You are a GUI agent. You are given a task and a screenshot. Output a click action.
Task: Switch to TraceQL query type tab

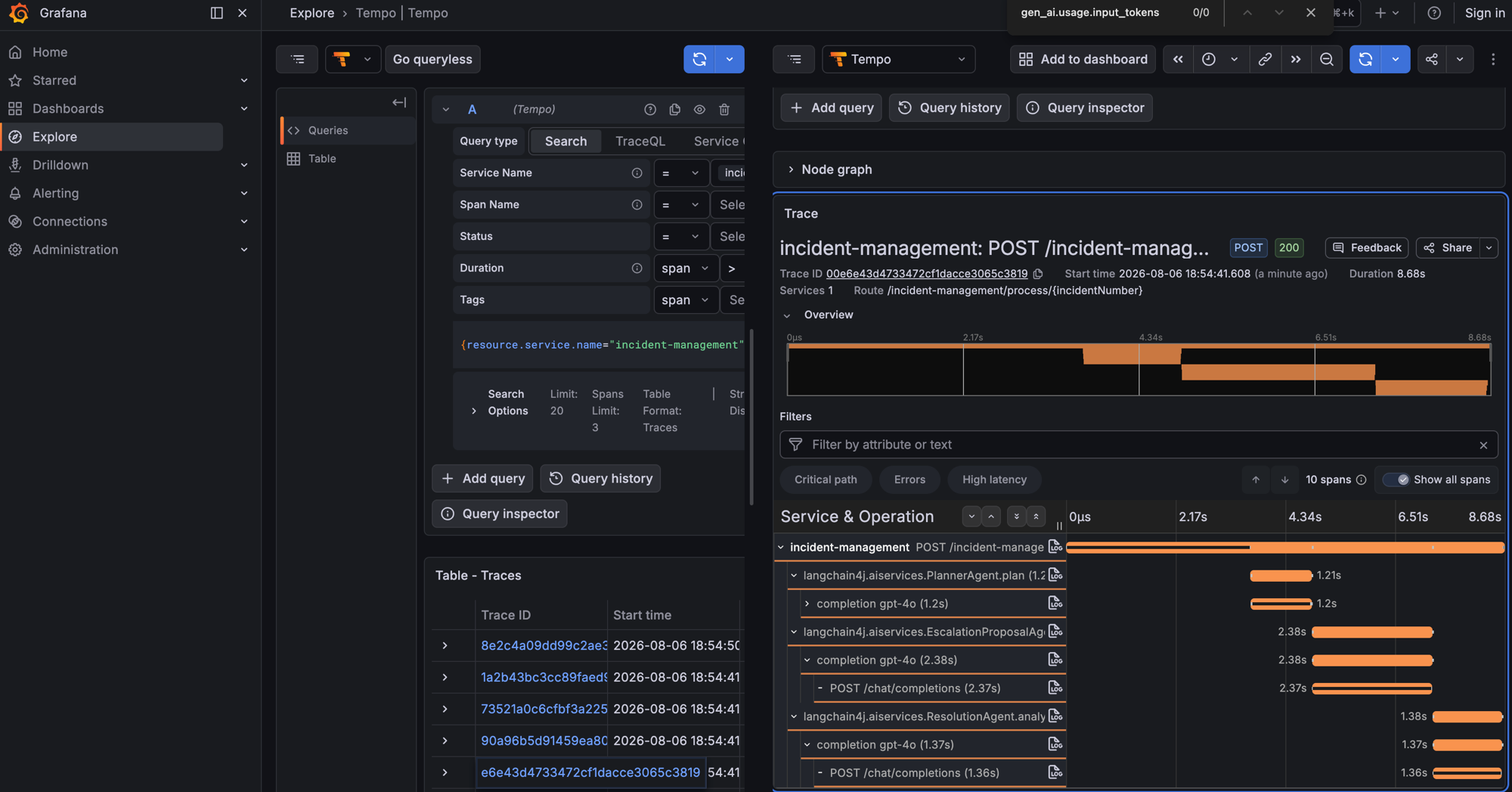640,141
